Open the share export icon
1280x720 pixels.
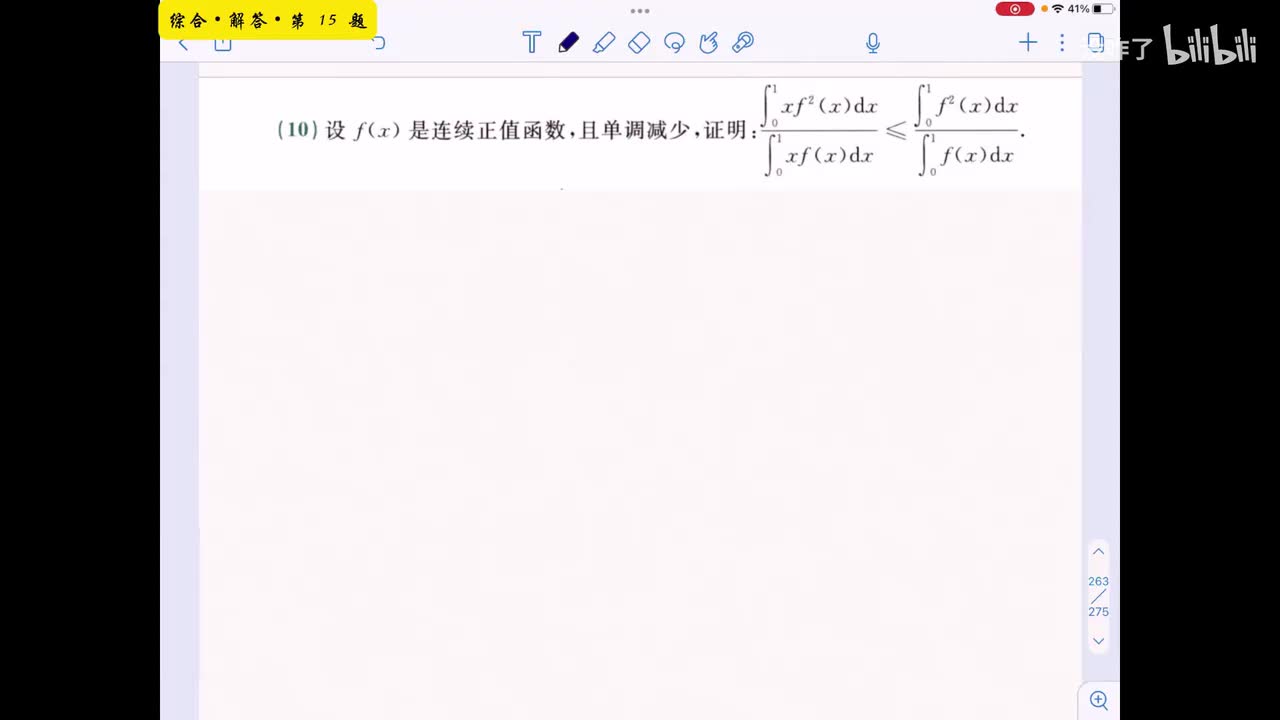click(223, 44)
